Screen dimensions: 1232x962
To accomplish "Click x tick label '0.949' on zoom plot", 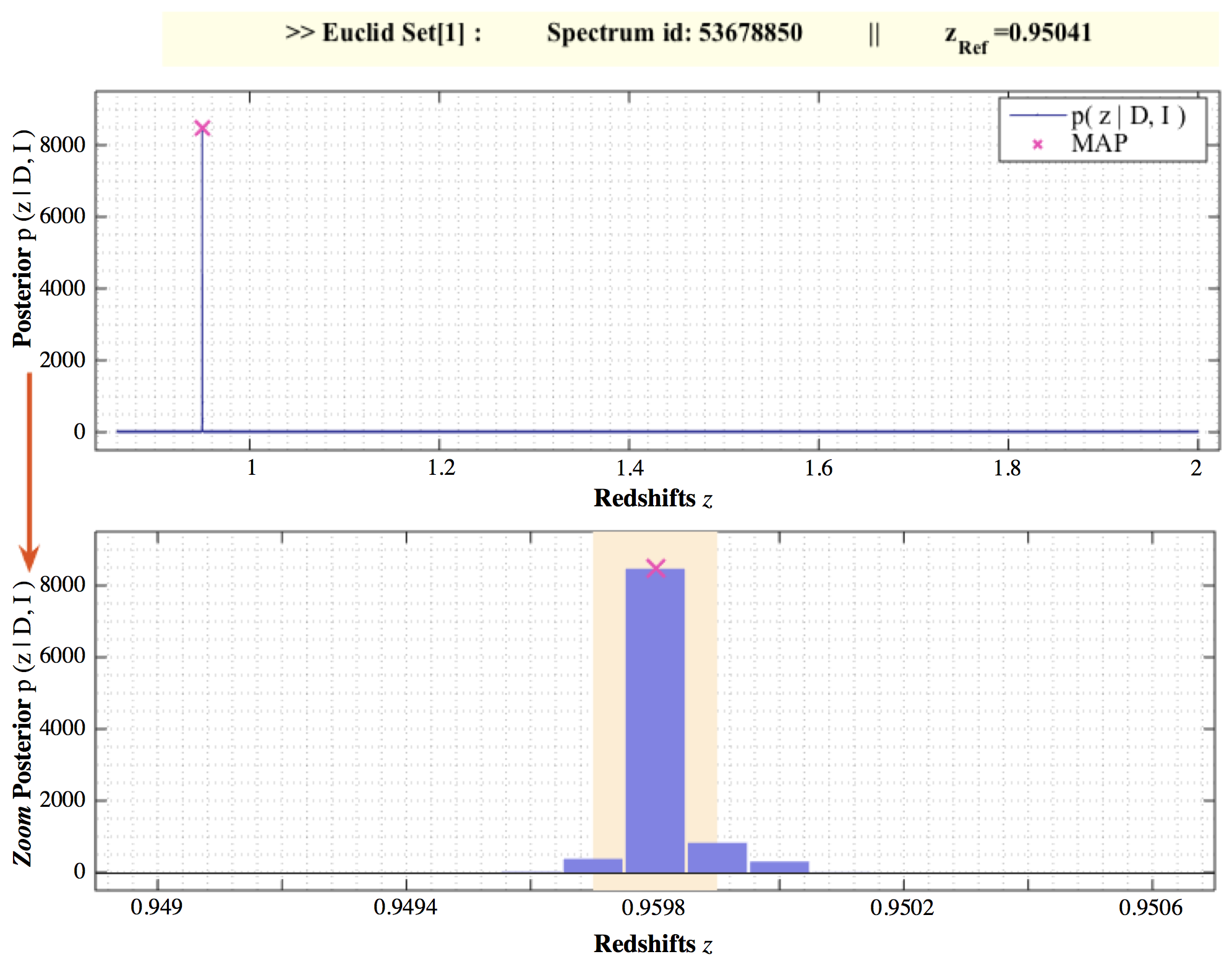I will click(156, 908).
